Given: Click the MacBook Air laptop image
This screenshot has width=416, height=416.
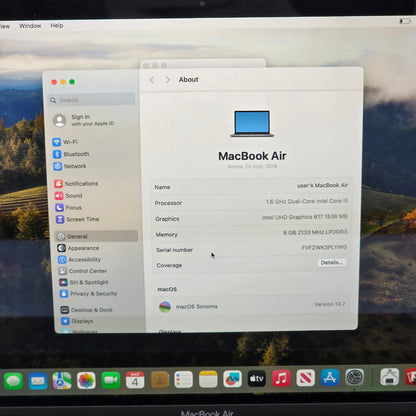Looking at the screenshot, I should point(252,124).
